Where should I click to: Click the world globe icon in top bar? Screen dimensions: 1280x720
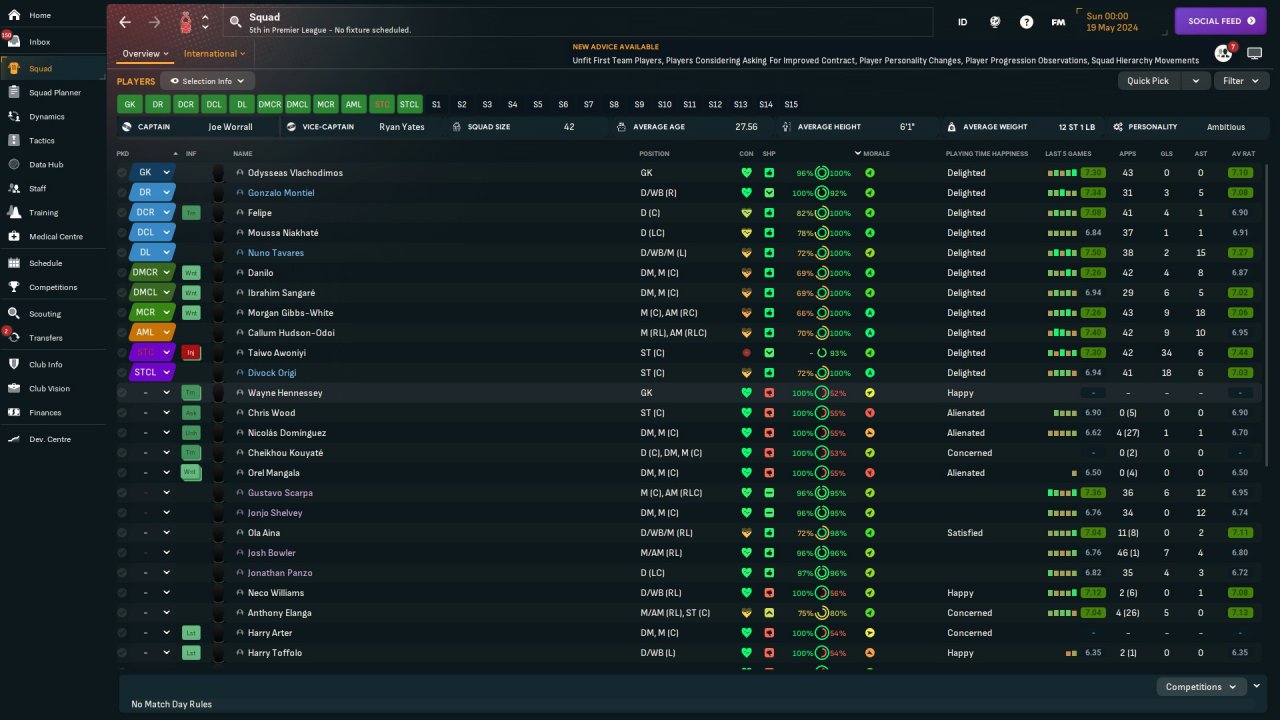coord(995,22)
